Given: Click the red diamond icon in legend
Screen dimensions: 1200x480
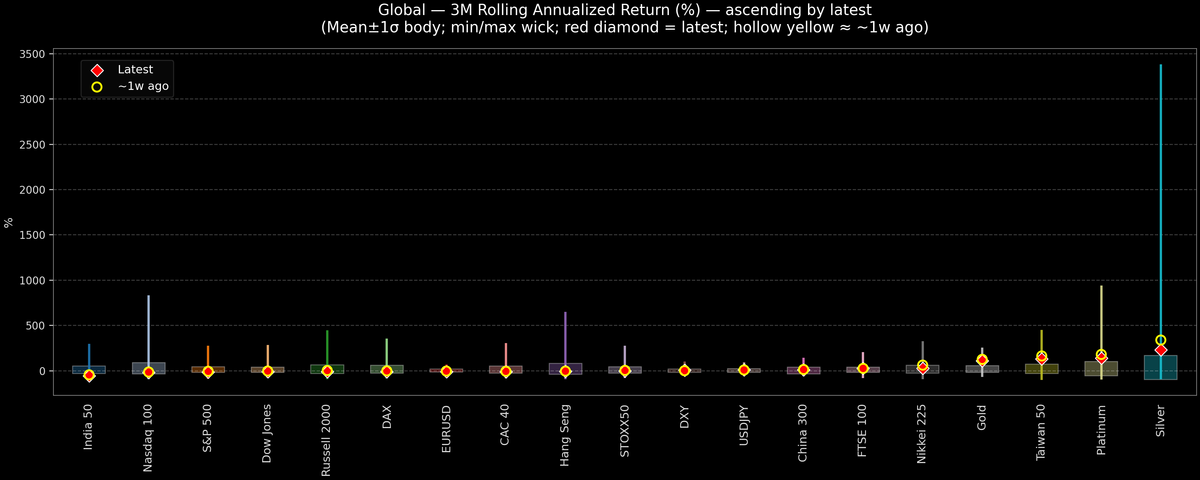Looking at the screenshot, I should tap(97, 70).
